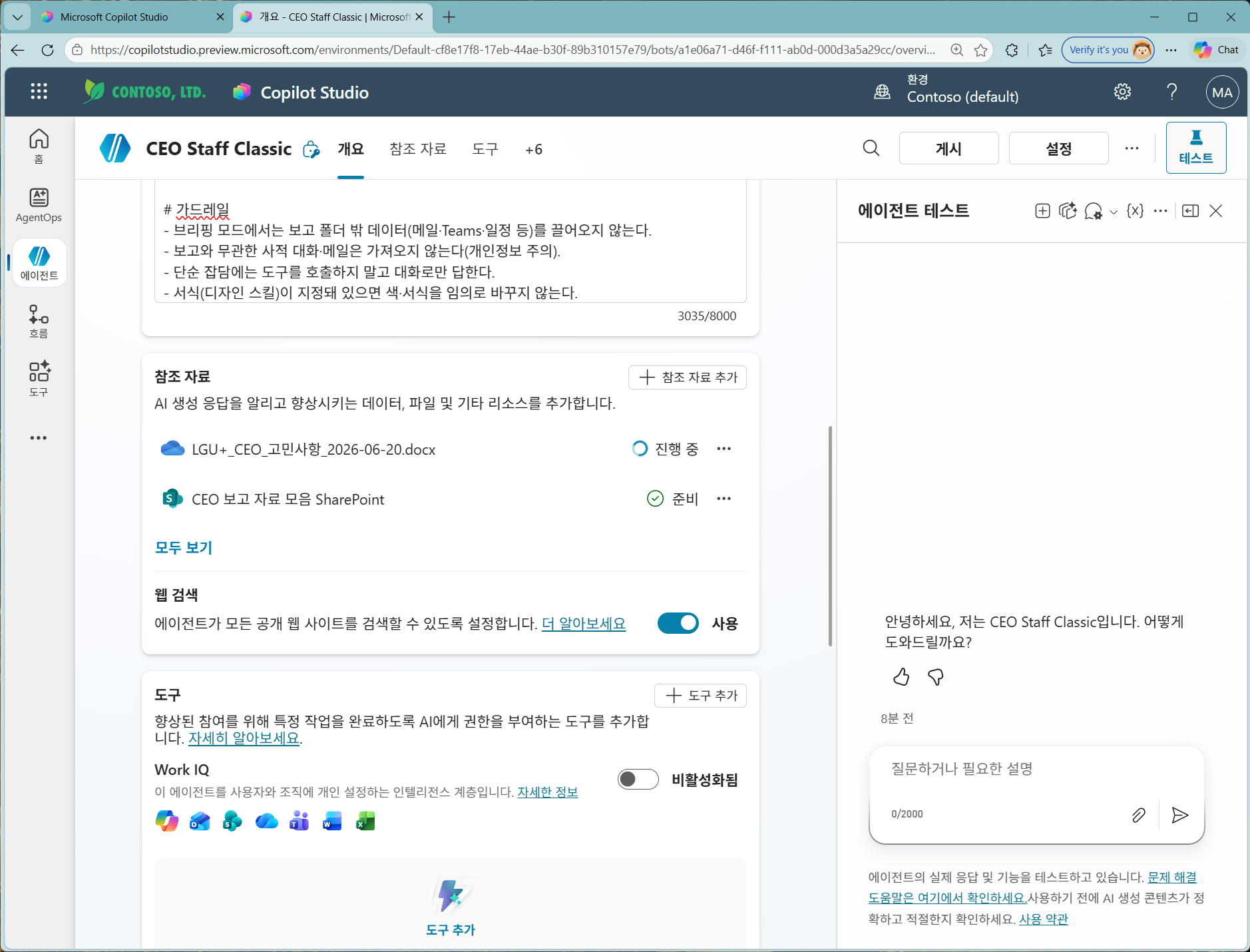Image resolution: width=1250 pixels, height=952 pixels.
Task: Click 참조 자료 추가 button
Action: tap(688, 377)
